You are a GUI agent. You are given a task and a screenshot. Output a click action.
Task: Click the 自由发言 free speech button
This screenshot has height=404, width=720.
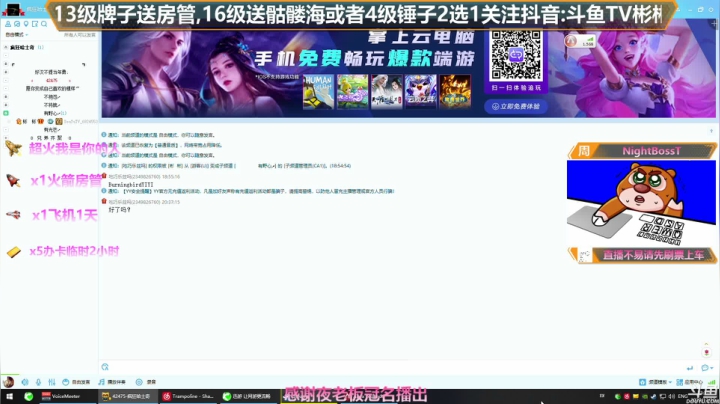pos(76,382)
